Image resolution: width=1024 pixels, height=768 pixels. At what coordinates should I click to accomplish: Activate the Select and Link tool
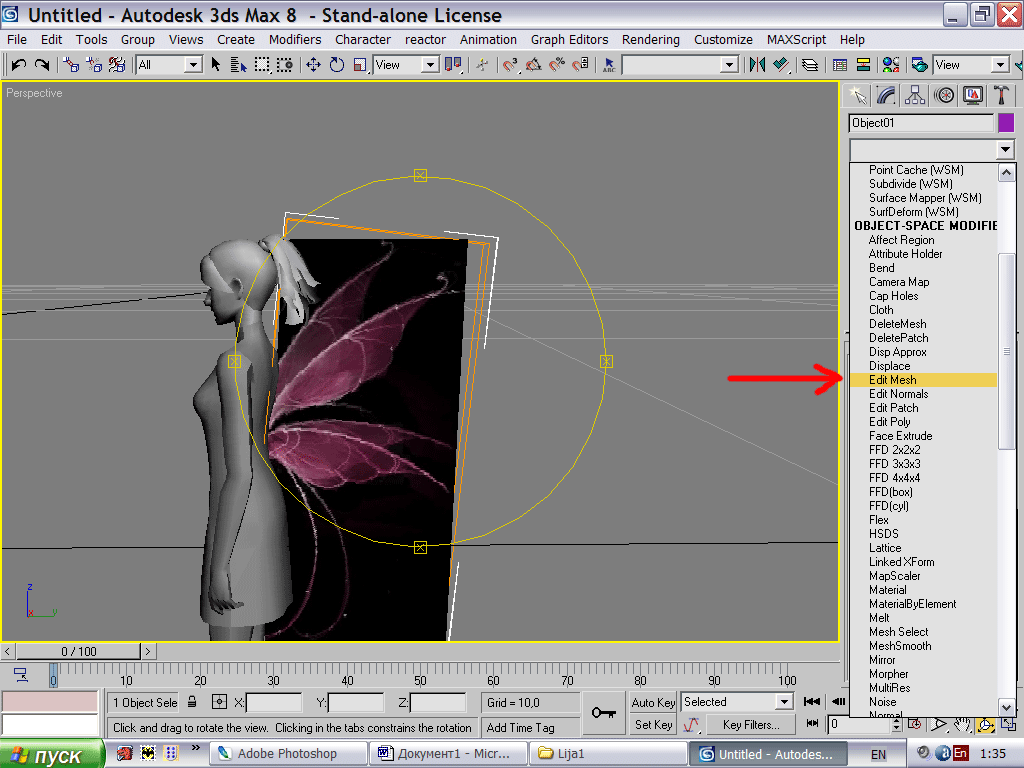71,65
